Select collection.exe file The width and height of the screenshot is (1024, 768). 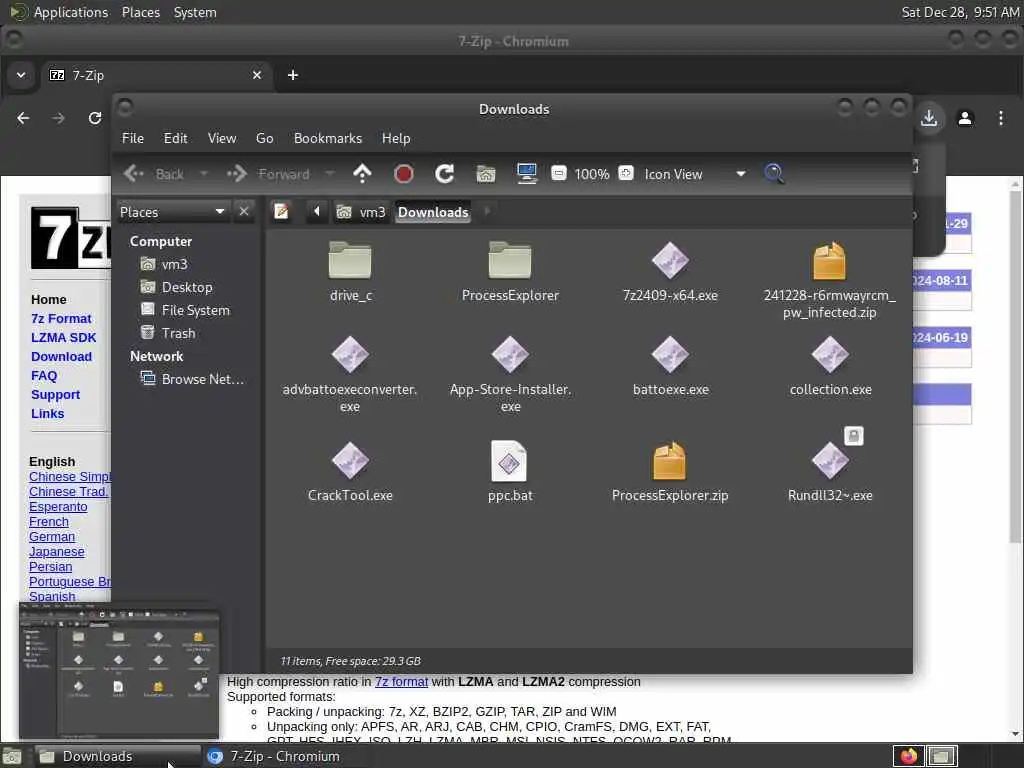pos(830,366)
